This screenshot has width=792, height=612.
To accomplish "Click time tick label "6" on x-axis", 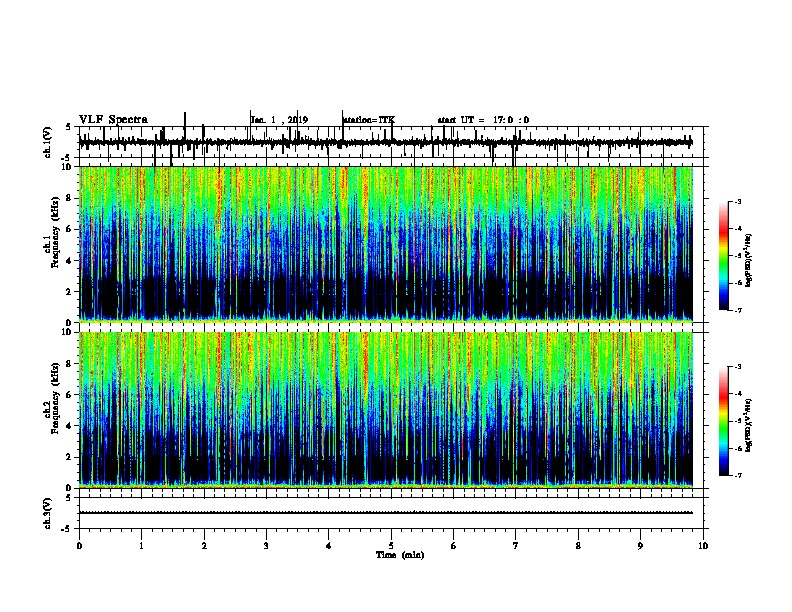I will 454,546.
